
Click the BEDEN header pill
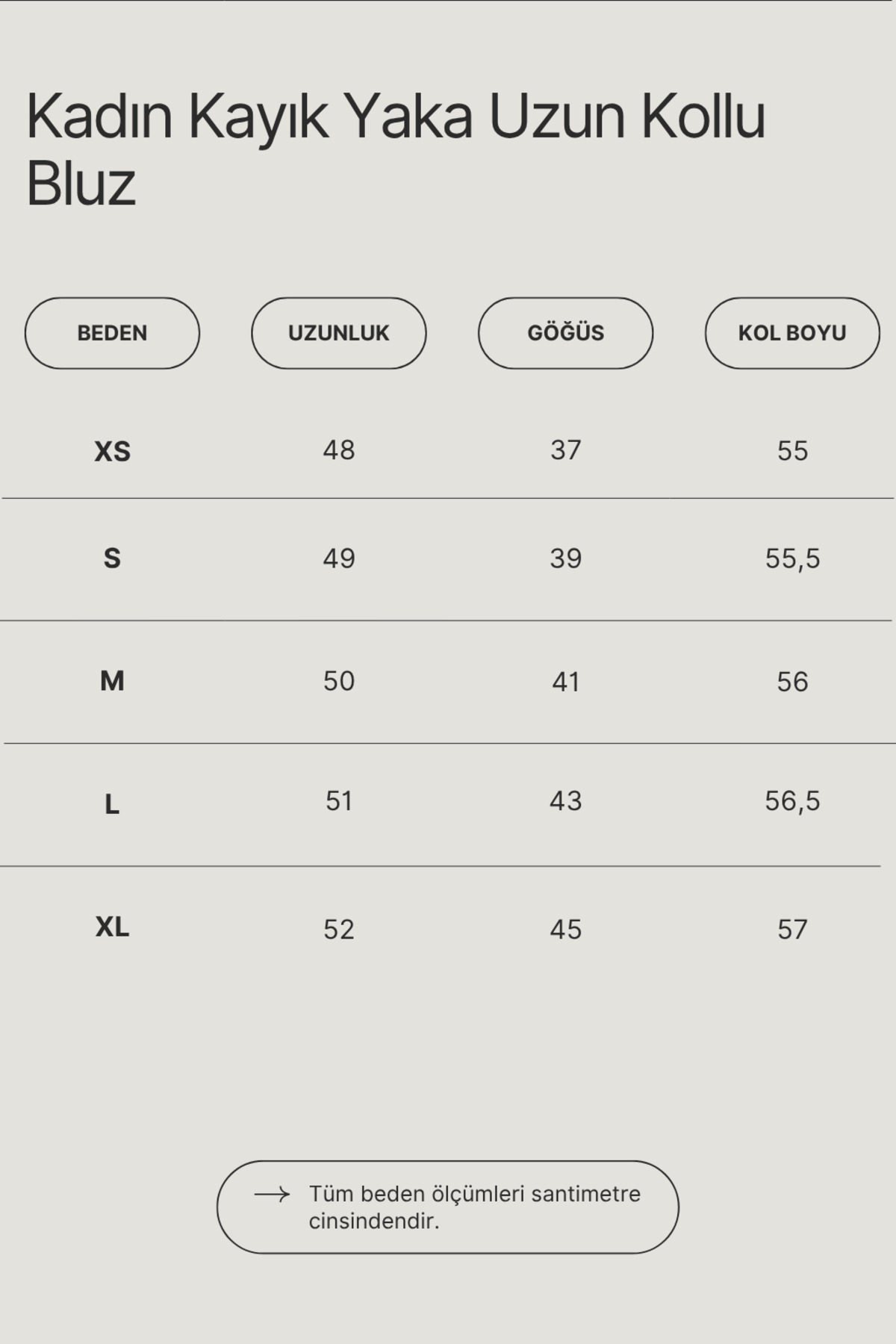pos(112,333)
